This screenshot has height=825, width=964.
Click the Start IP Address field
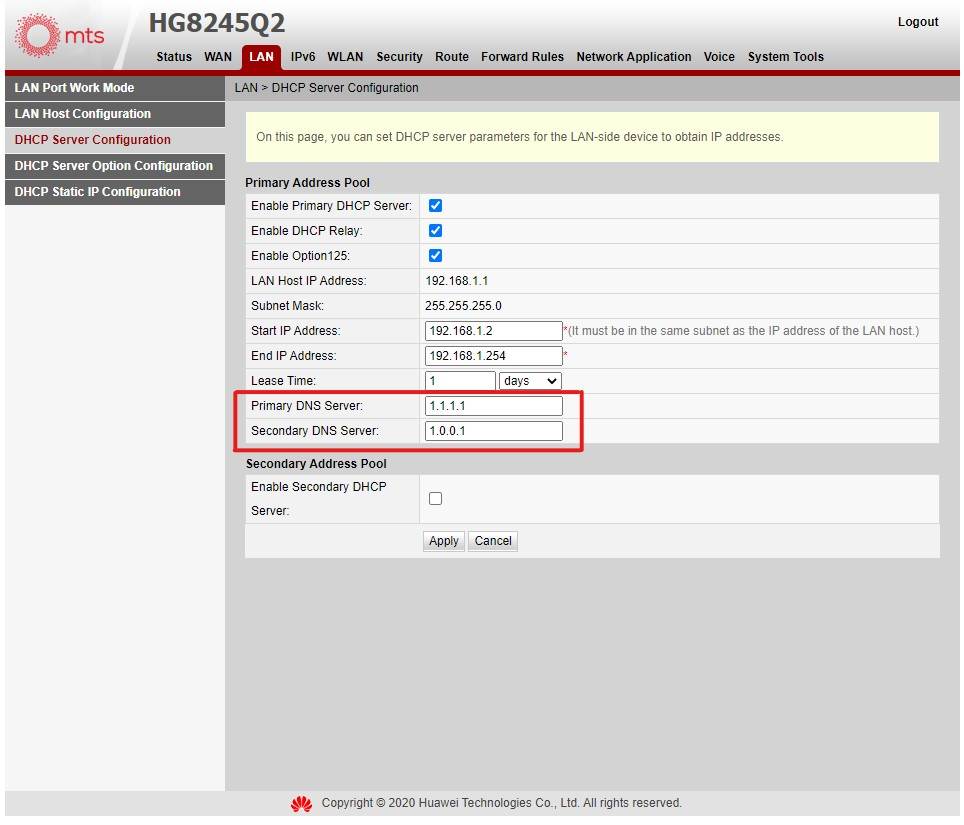tap(493, 331)
